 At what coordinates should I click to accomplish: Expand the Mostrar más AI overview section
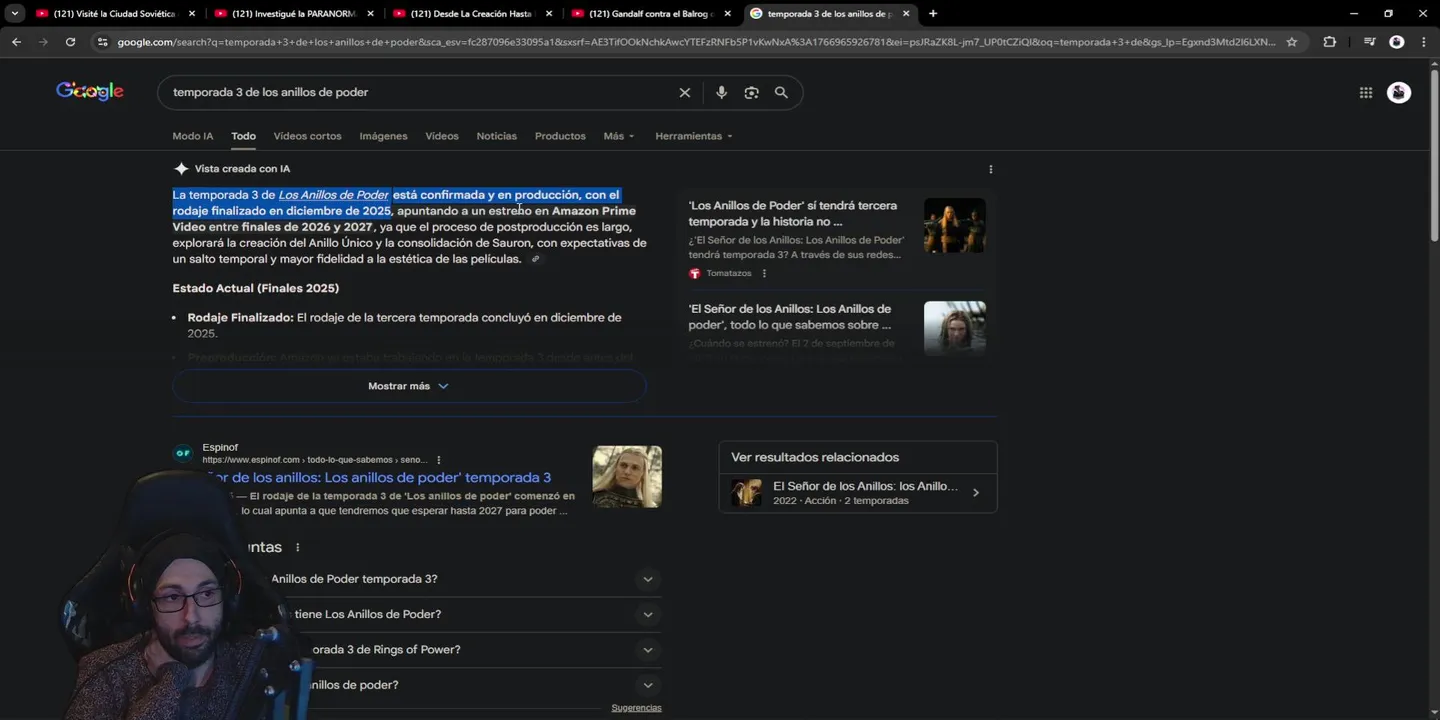click(x=409, y=386)
